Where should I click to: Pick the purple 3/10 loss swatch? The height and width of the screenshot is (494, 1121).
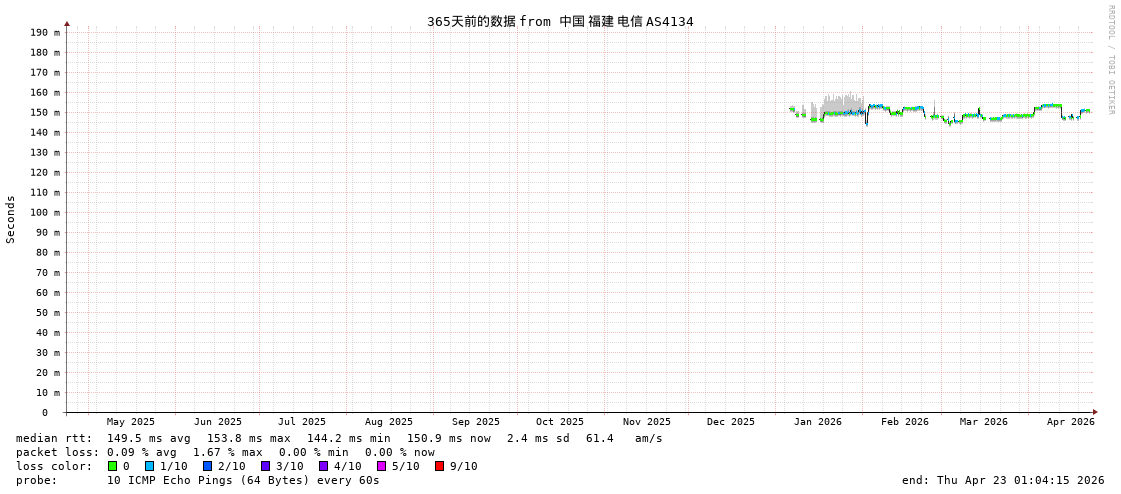(x=265, y=466)
